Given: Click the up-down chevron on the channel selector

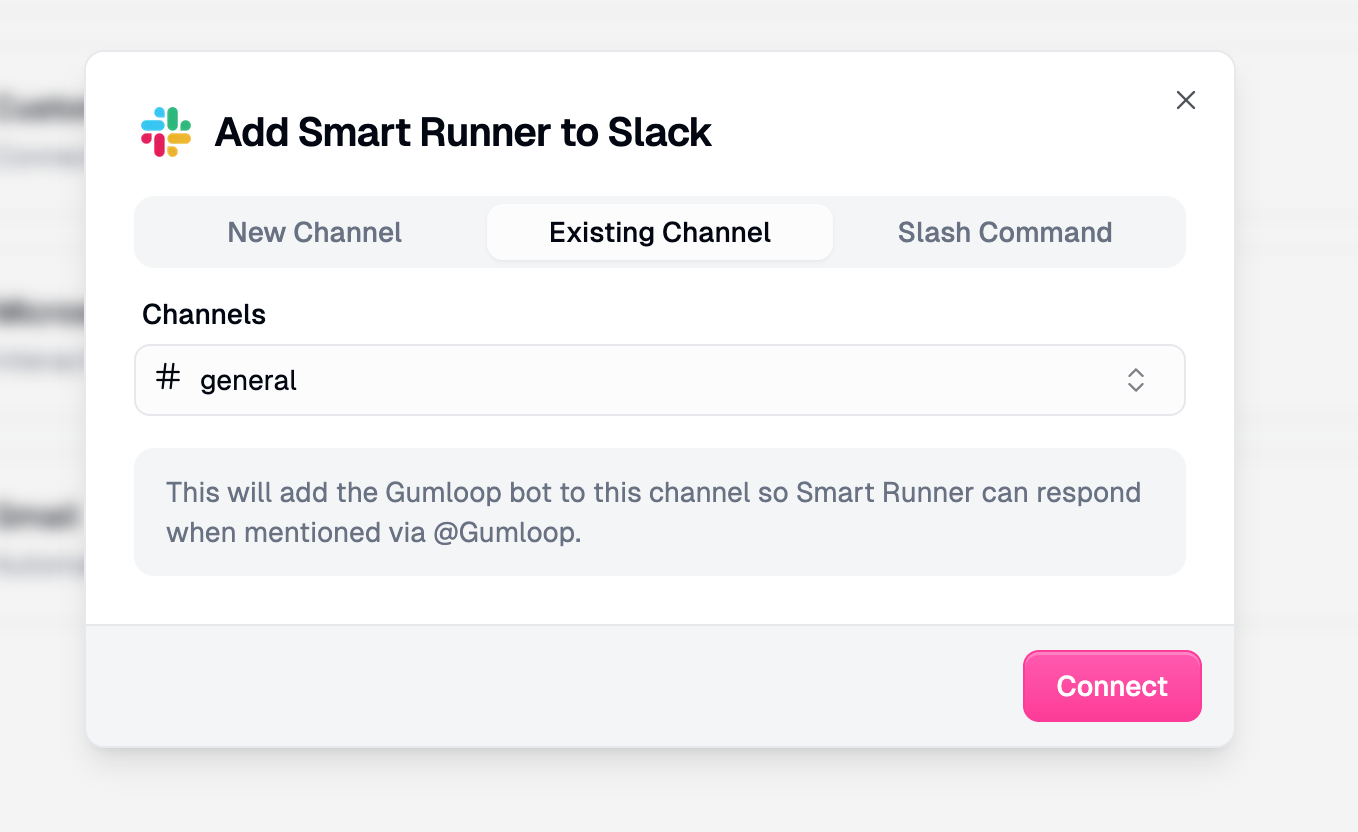Looking at the screenshot, I should (x=1136, y=380).
